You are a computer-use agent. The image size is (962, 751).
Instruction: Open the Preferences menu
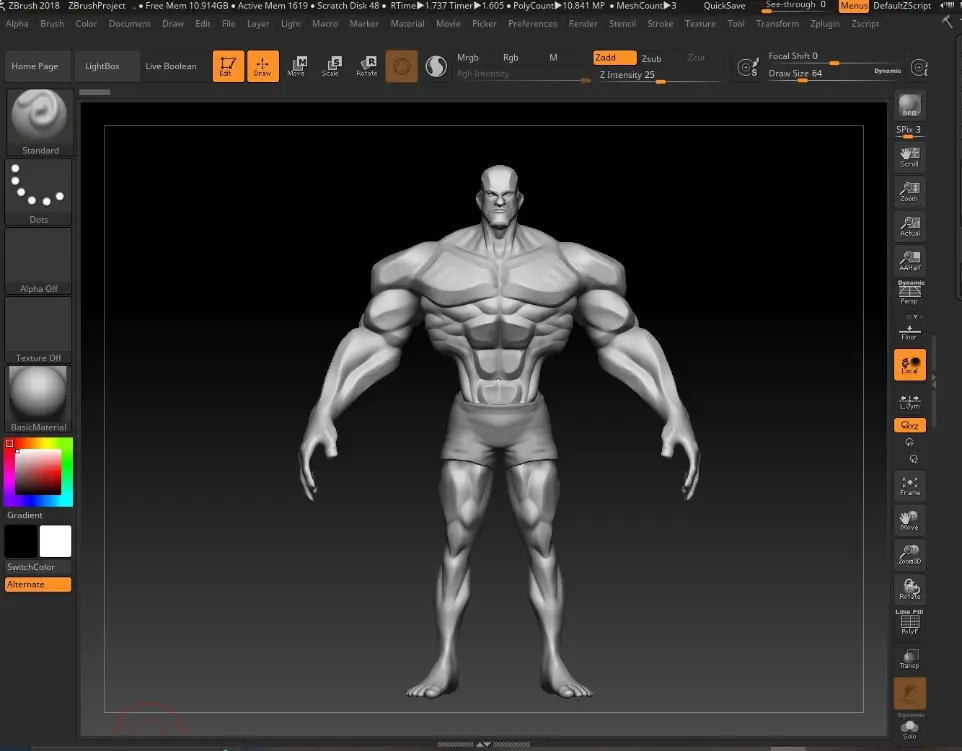(533, 24)
